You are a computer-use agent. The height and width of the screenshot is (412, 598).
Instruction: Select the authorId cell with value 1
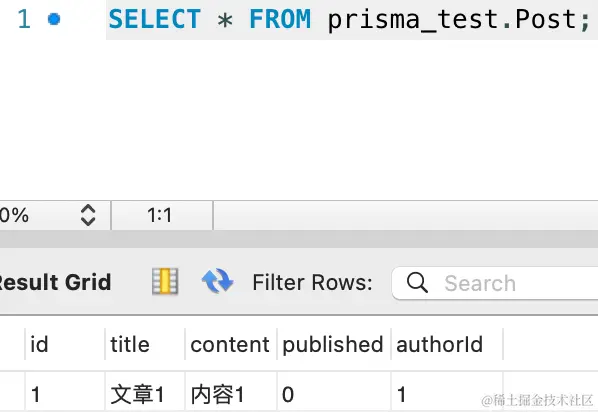(x=447, y=394)
